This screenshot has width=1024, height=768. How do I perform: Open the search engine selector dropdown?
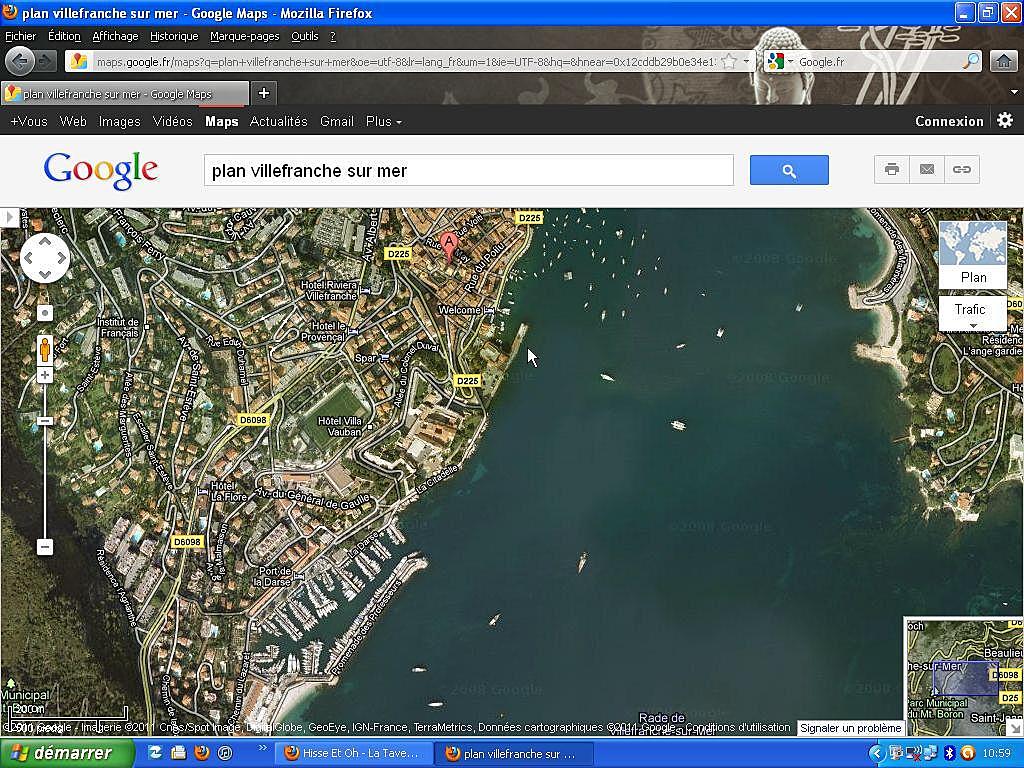[x=790, y=62]
